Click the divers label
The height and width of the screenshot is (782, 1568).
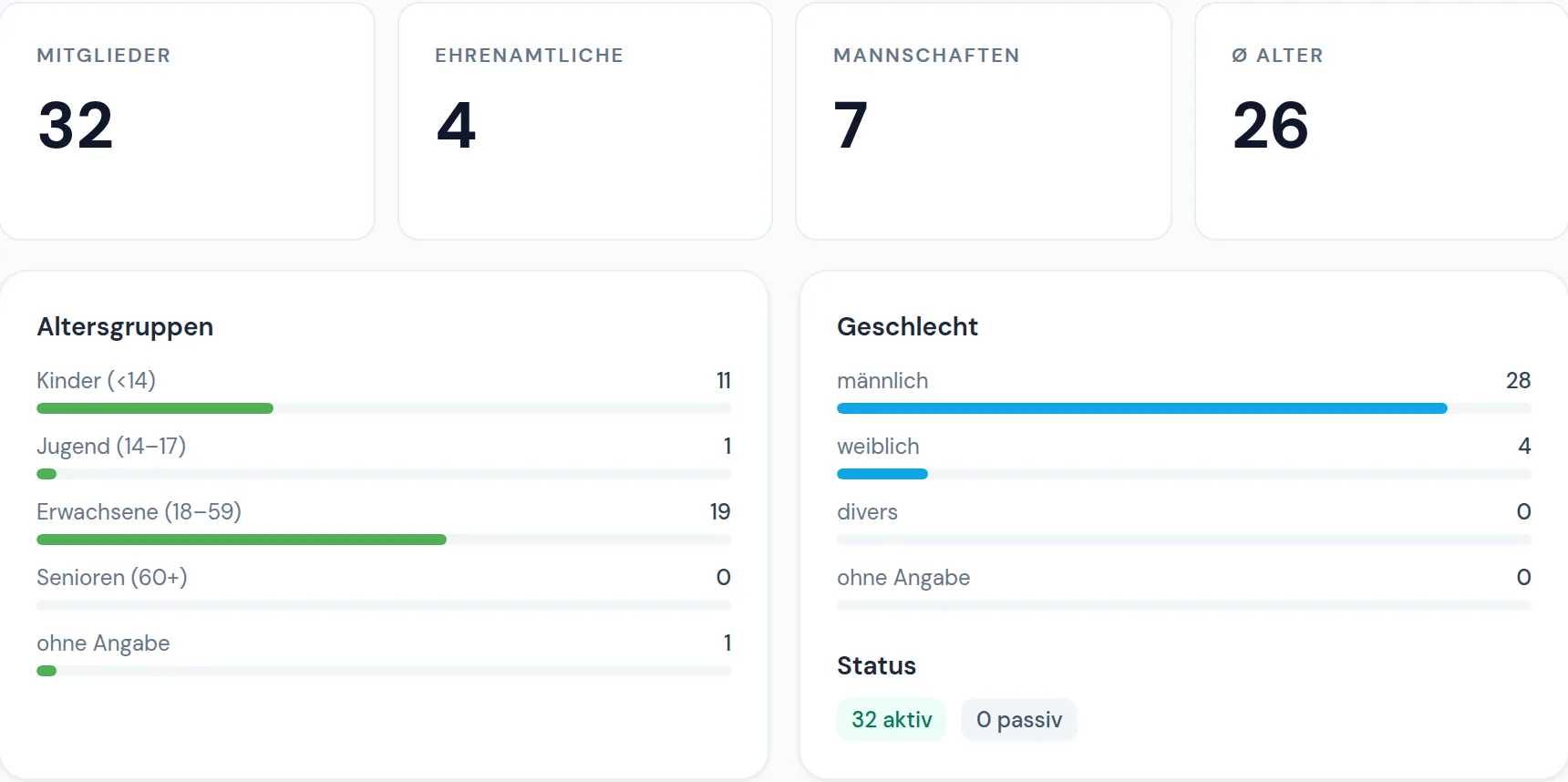point(867,511)
